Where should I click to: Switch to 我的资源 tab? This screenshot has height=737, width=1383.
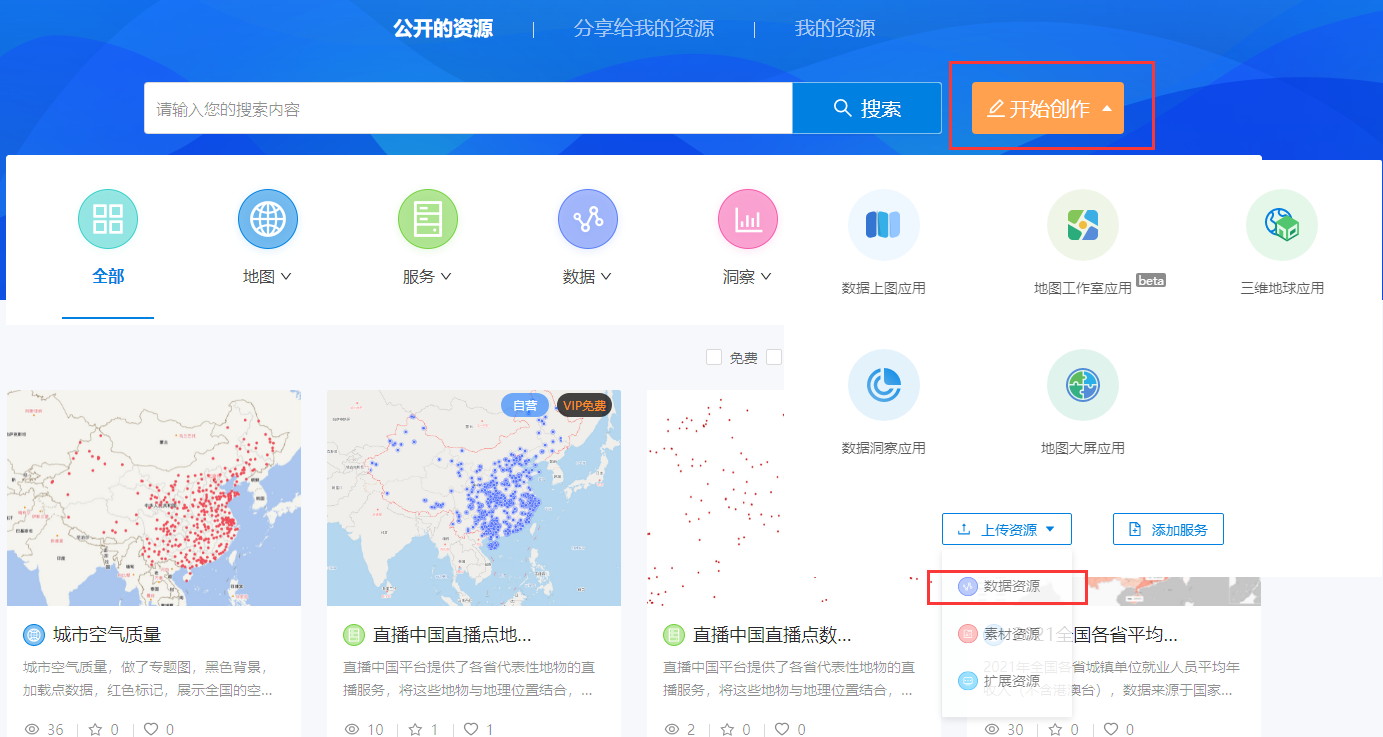point(834,28)
